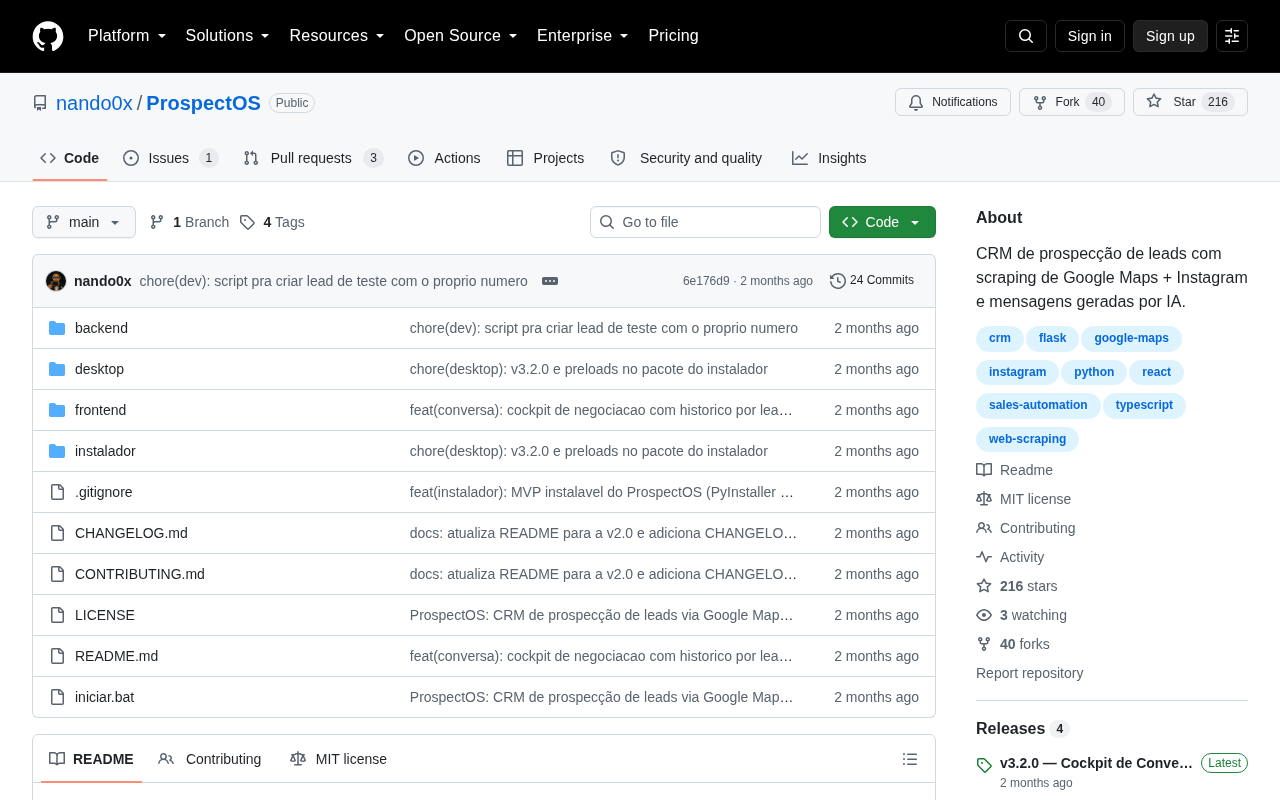Click the tag icon beside v3.2.0 release
1280x800 pixels.
[984, 765]
